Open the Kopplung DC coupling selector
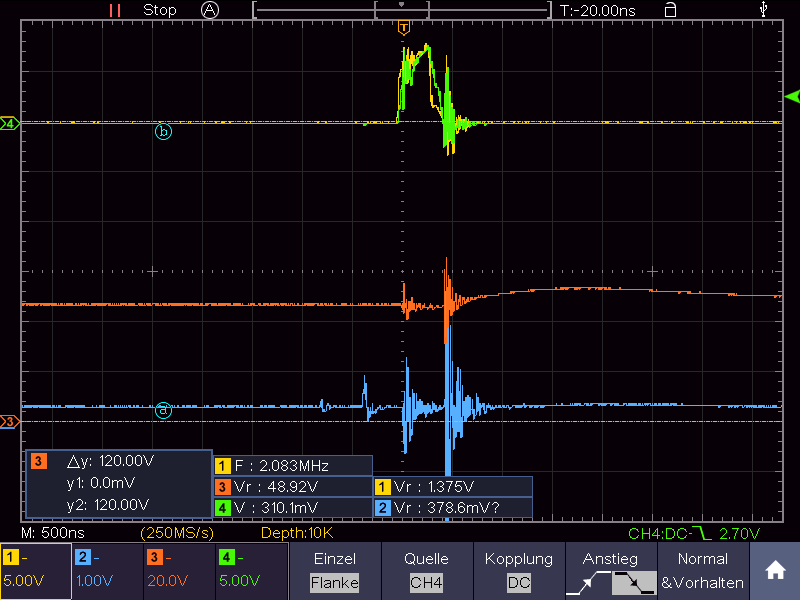800x600 pixels. [519, 570]
